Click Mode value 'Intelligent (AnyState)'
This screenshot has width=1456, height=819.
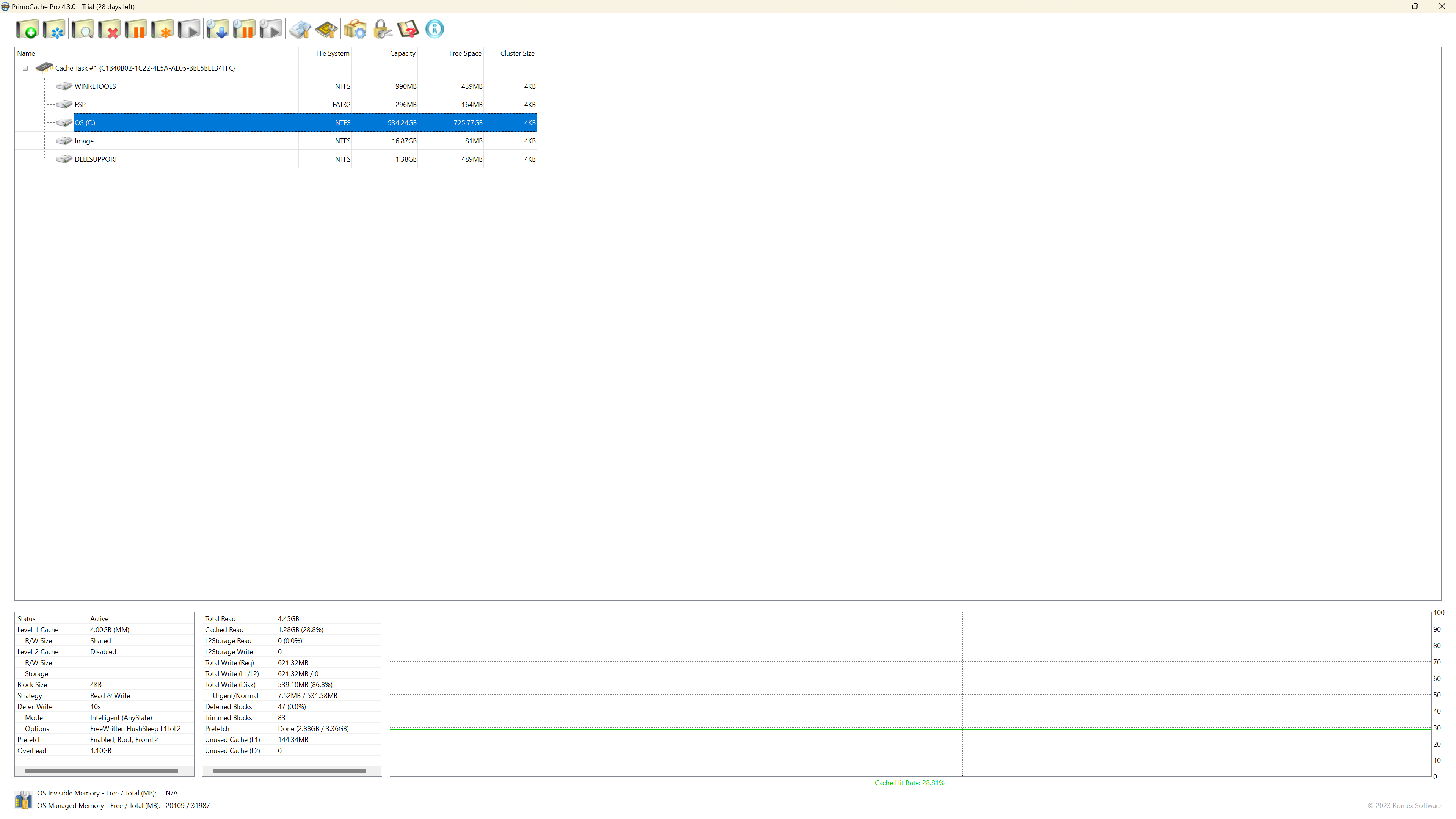point(121,718)
